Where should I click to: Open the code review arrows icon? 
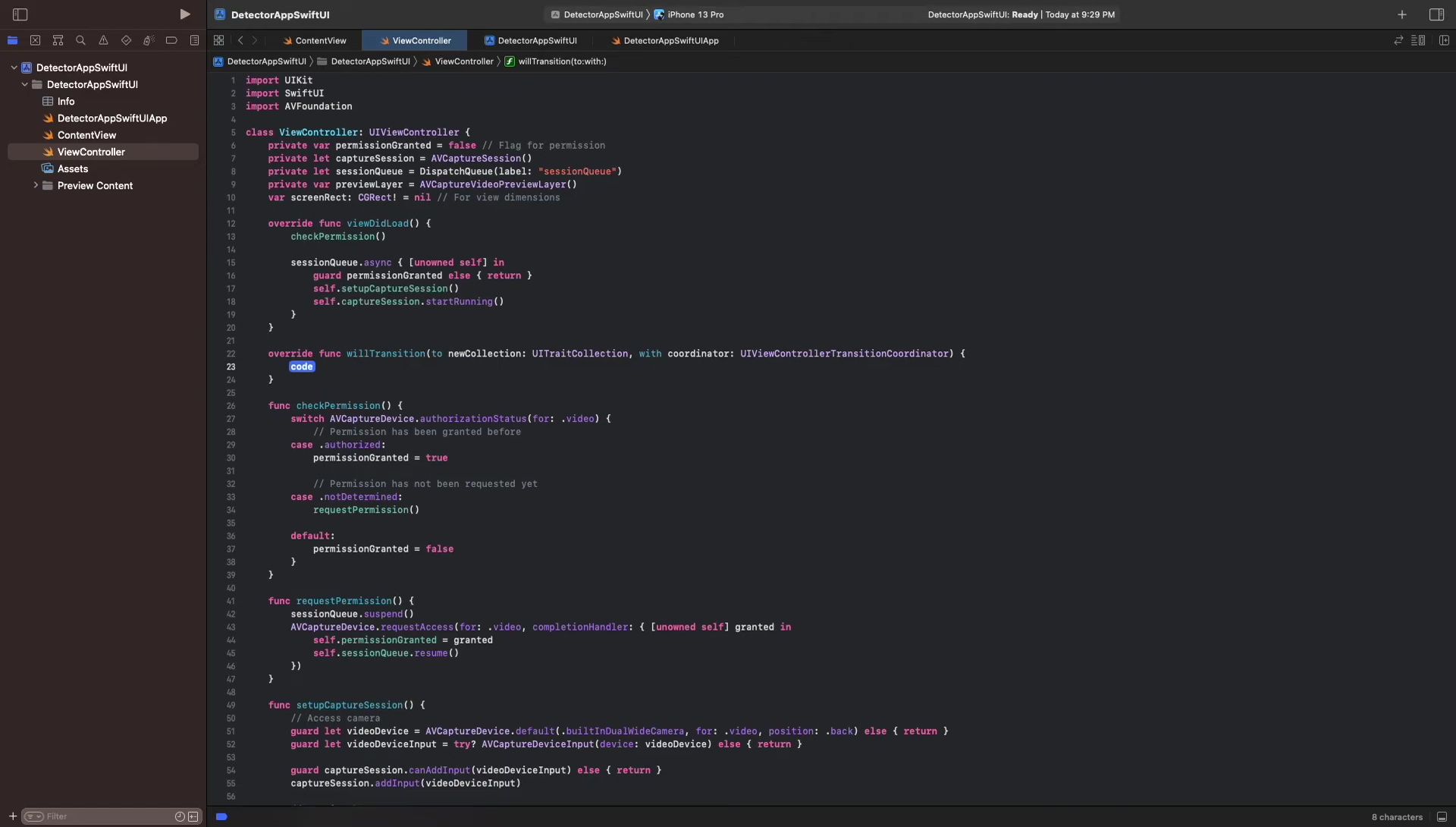(x=1398, y=40)
